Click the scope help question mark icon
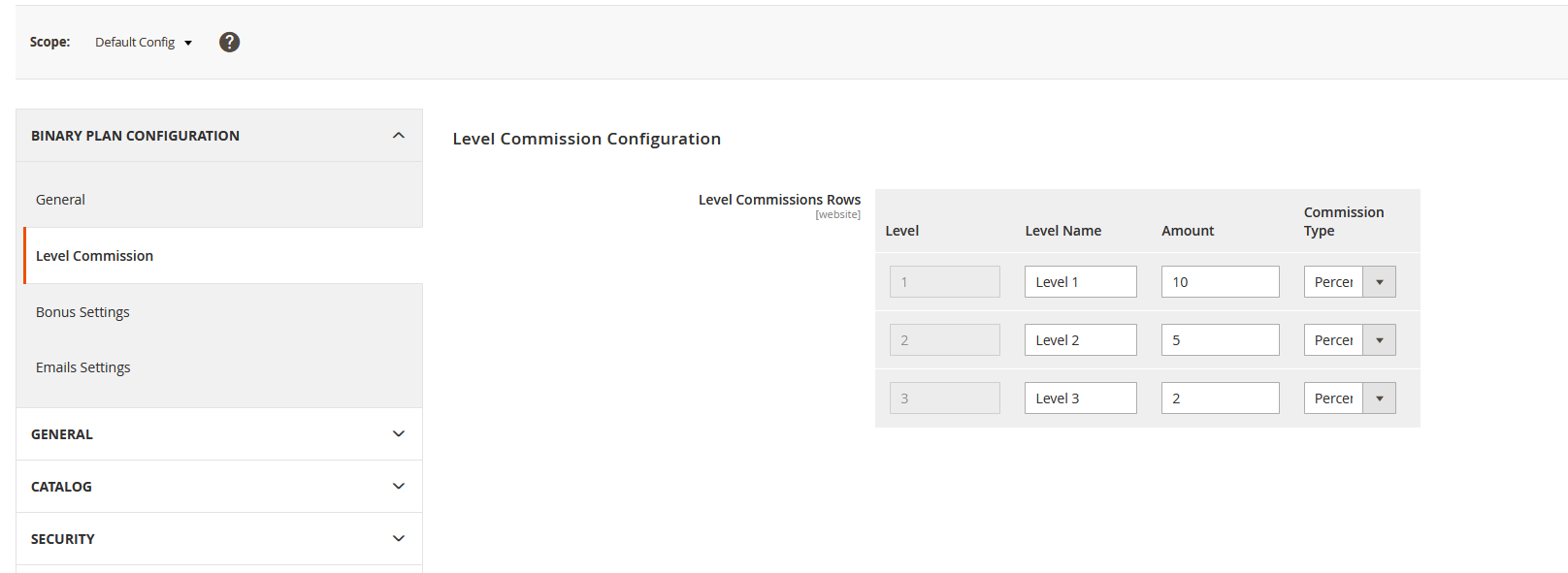 coord(229,42)
